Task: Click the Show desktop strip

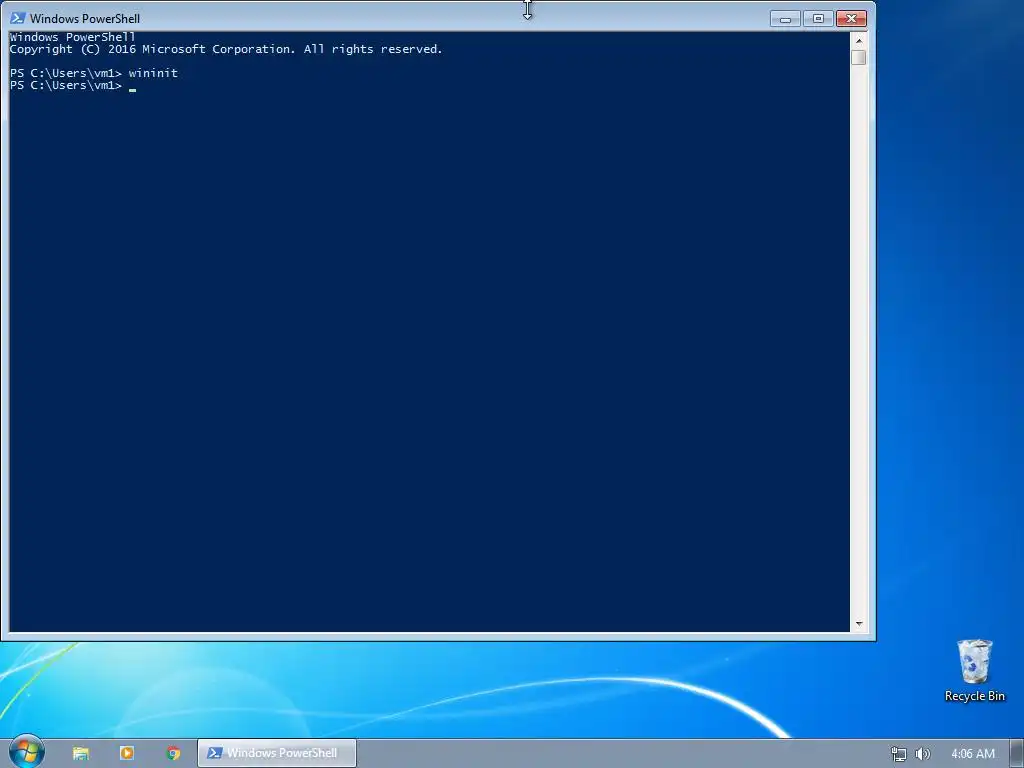Action: pyautogui.click(x=1017, y=754)
